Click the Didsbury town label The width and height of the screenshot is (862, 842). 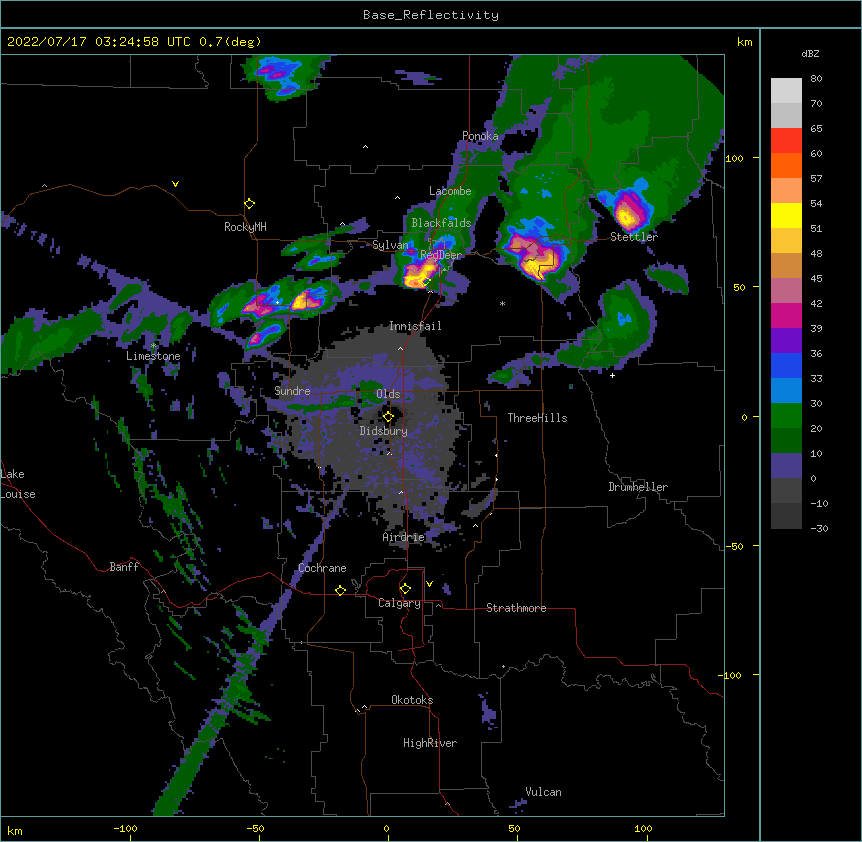pyautogui.click(x=383, y=431)
